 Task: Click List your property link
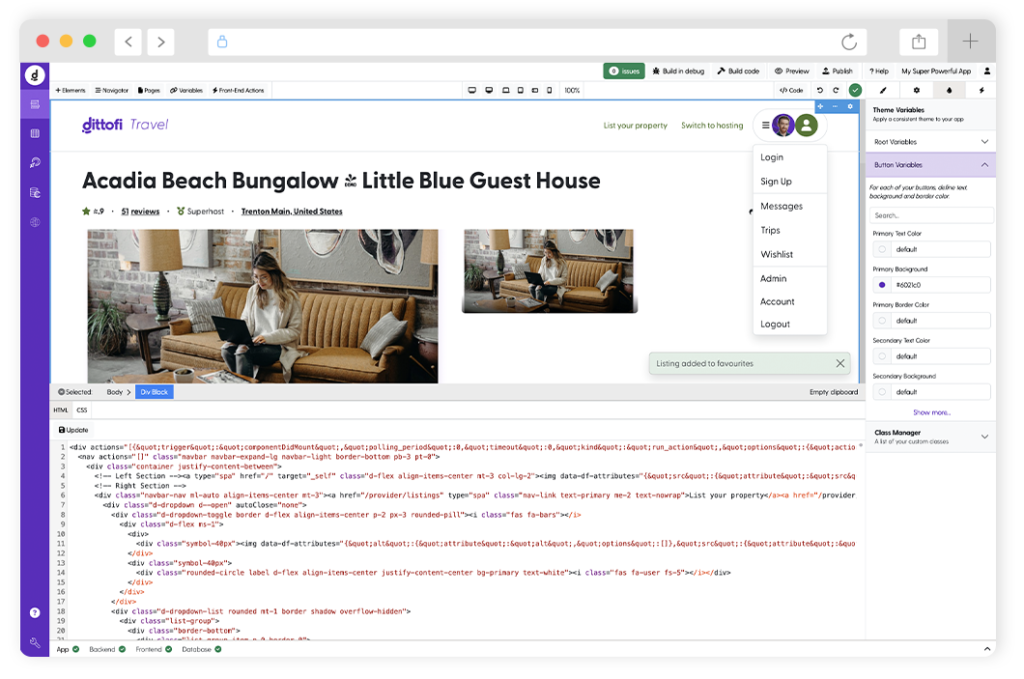click(x=635, y=126)
